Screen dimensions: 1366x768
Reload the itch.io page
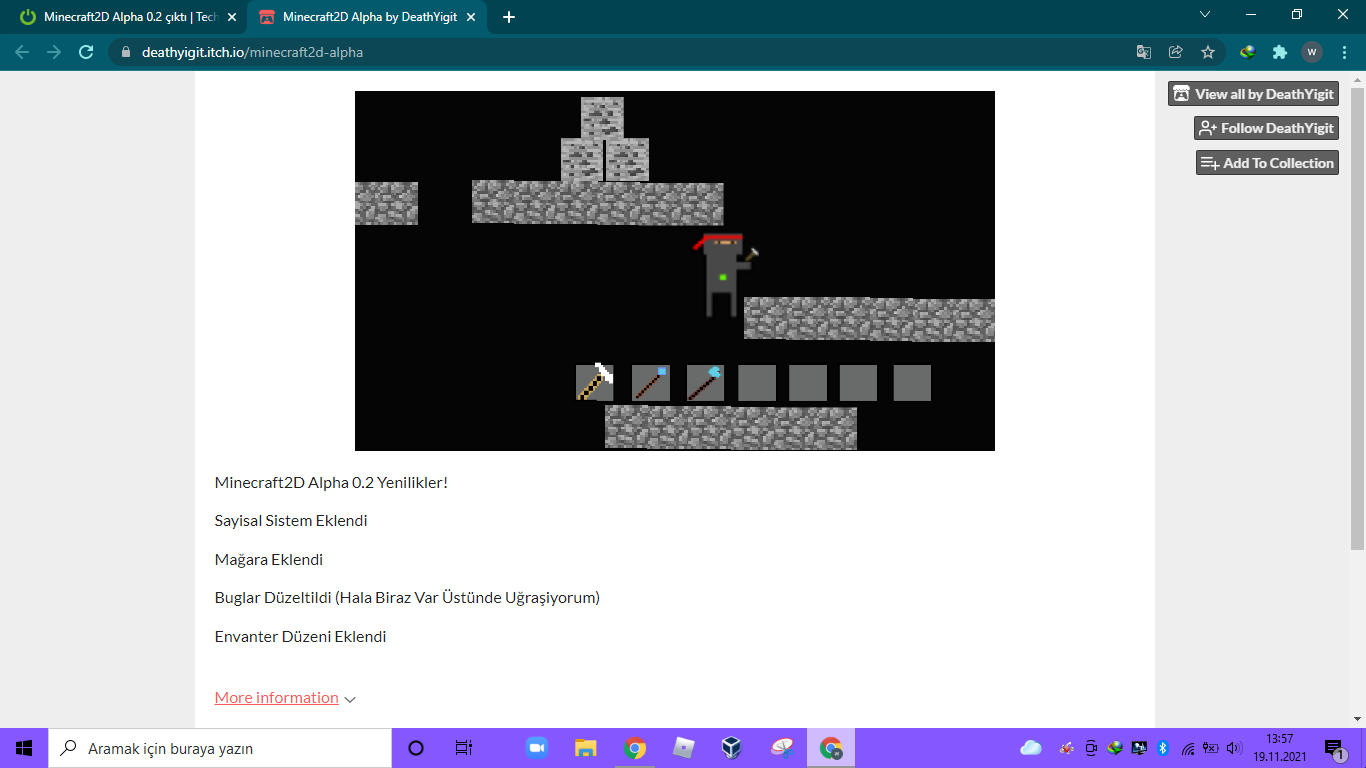pos(86,52)
